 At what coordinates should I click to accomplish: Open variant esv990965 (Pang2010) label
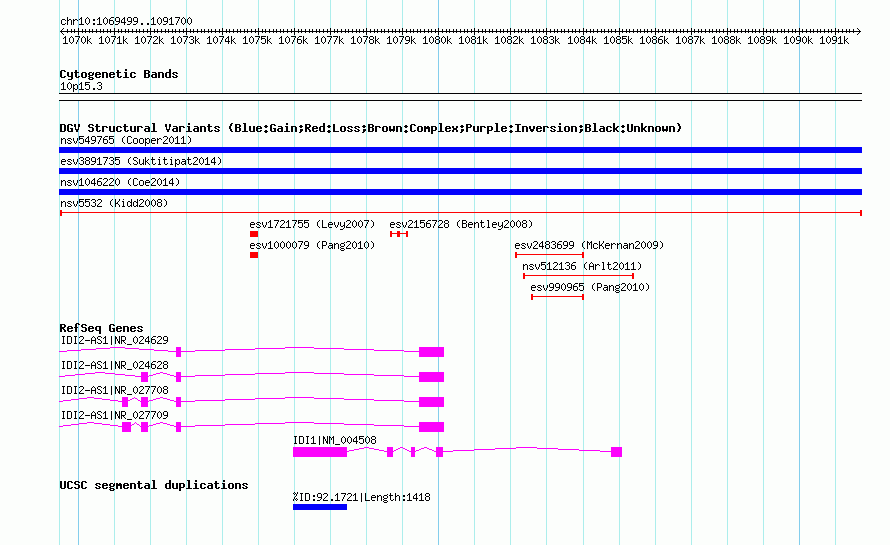[x=590, y=287]
